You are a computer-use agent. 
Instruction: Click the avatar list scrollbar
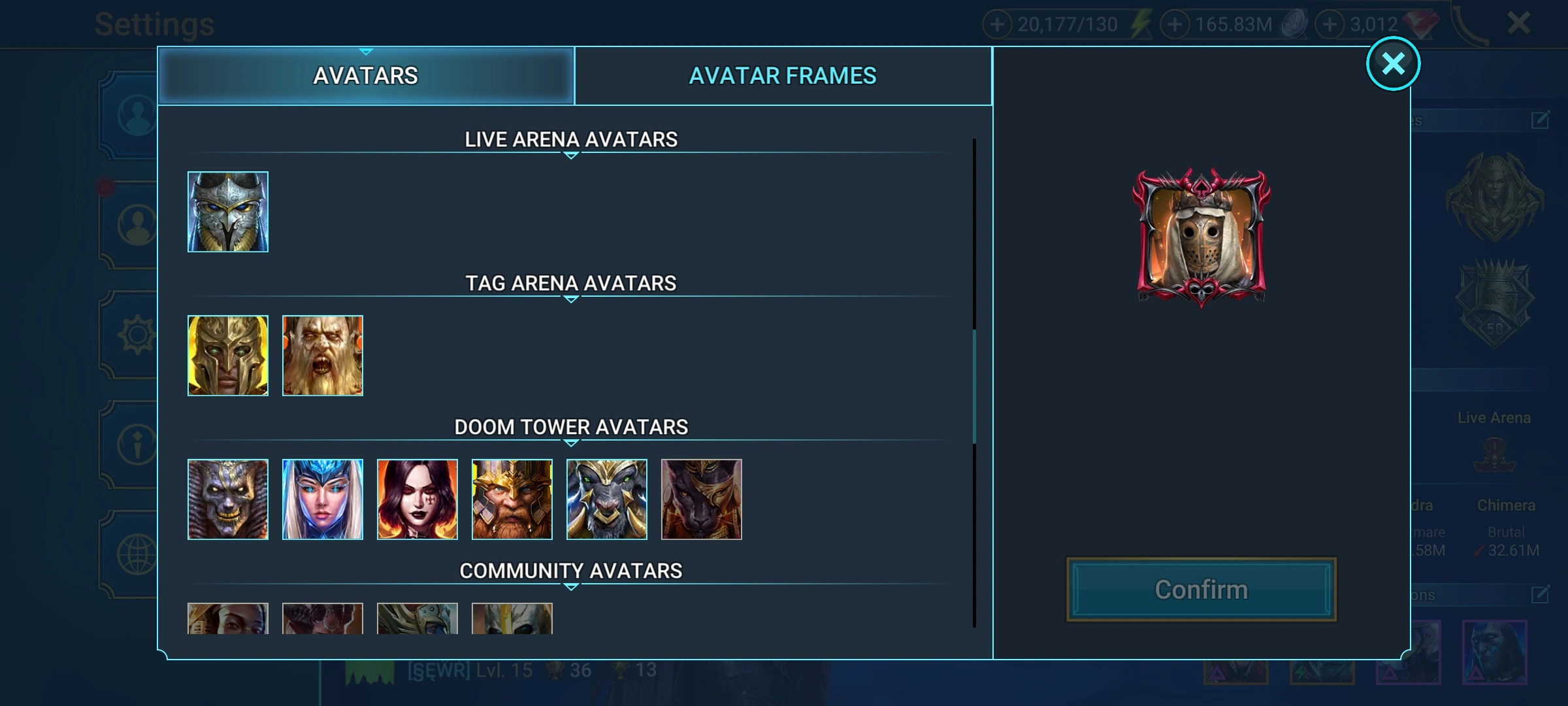point(974,386)
